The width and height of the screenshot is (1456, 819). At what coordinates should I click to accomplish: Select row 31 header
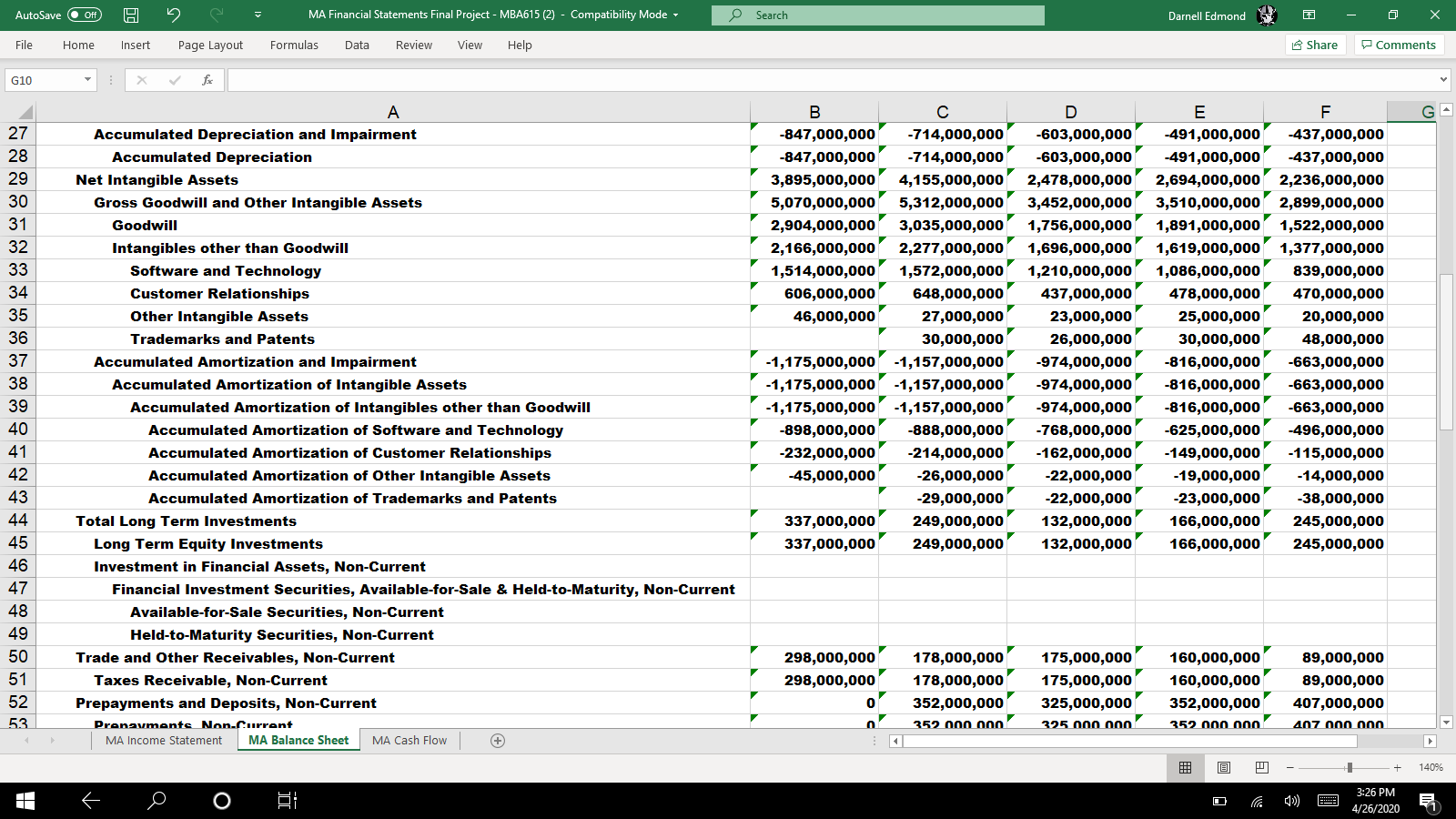tap(18, 225)
